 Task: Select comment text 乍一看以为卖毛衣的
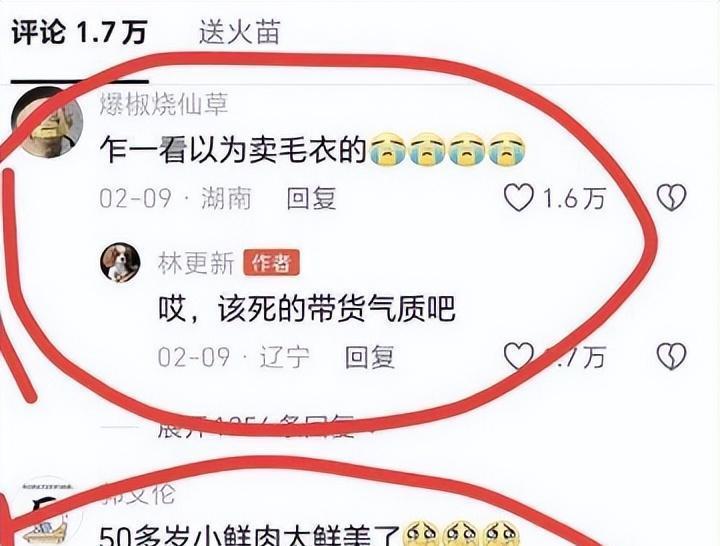point(233,150)
